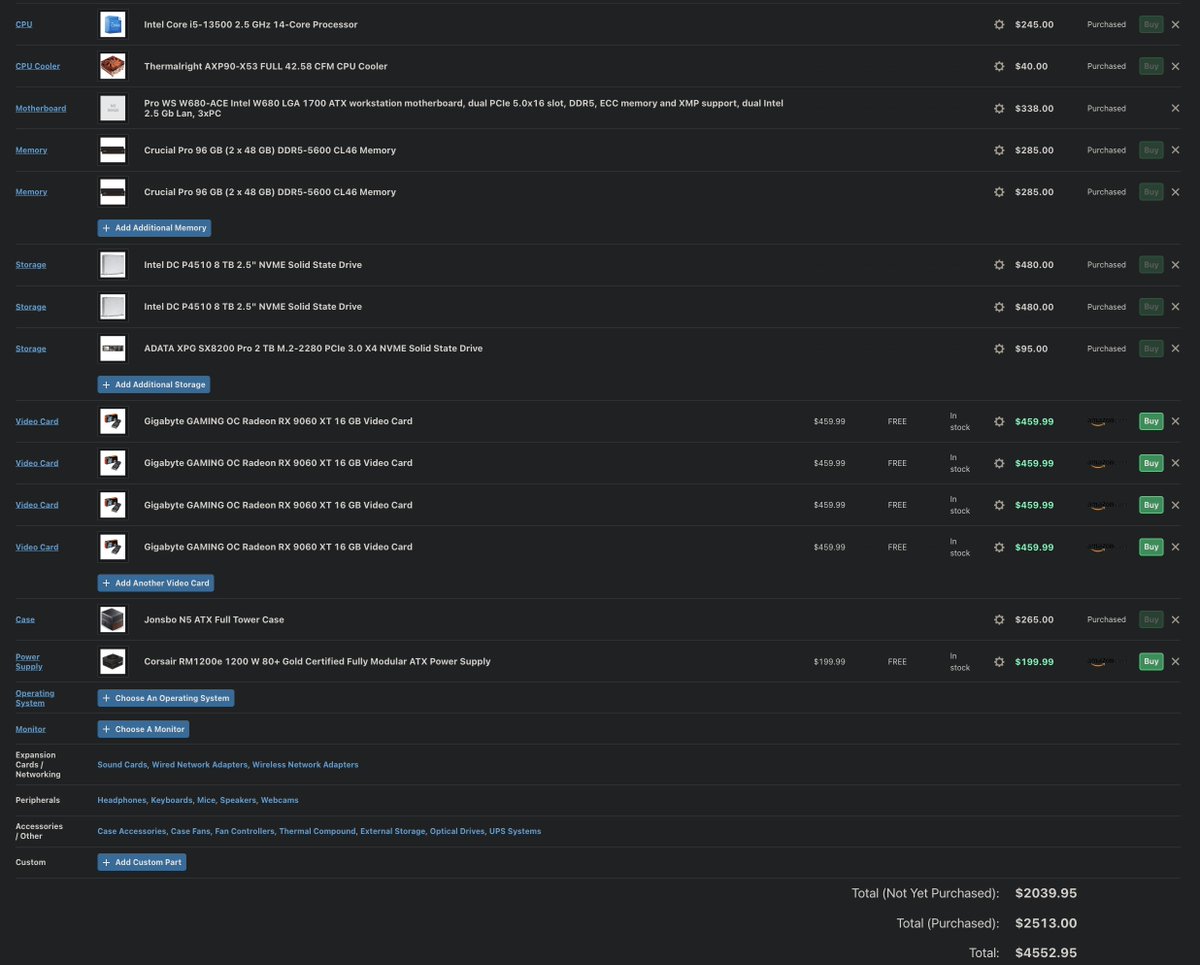Click the ADATA XPG SX8200 Pro thumbnail
The width and height of the screenshot is (1200, 965).
click(x=113, y=349)
